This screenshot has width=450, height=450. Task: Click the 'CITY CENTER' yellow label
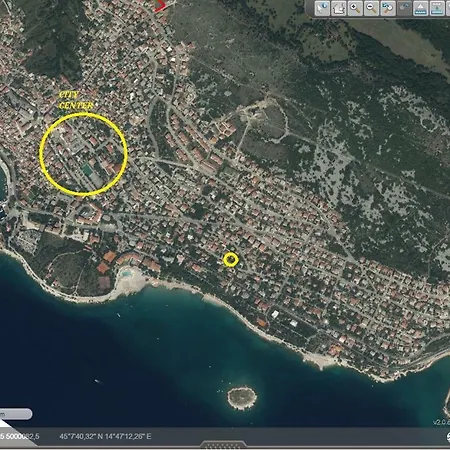75,100
